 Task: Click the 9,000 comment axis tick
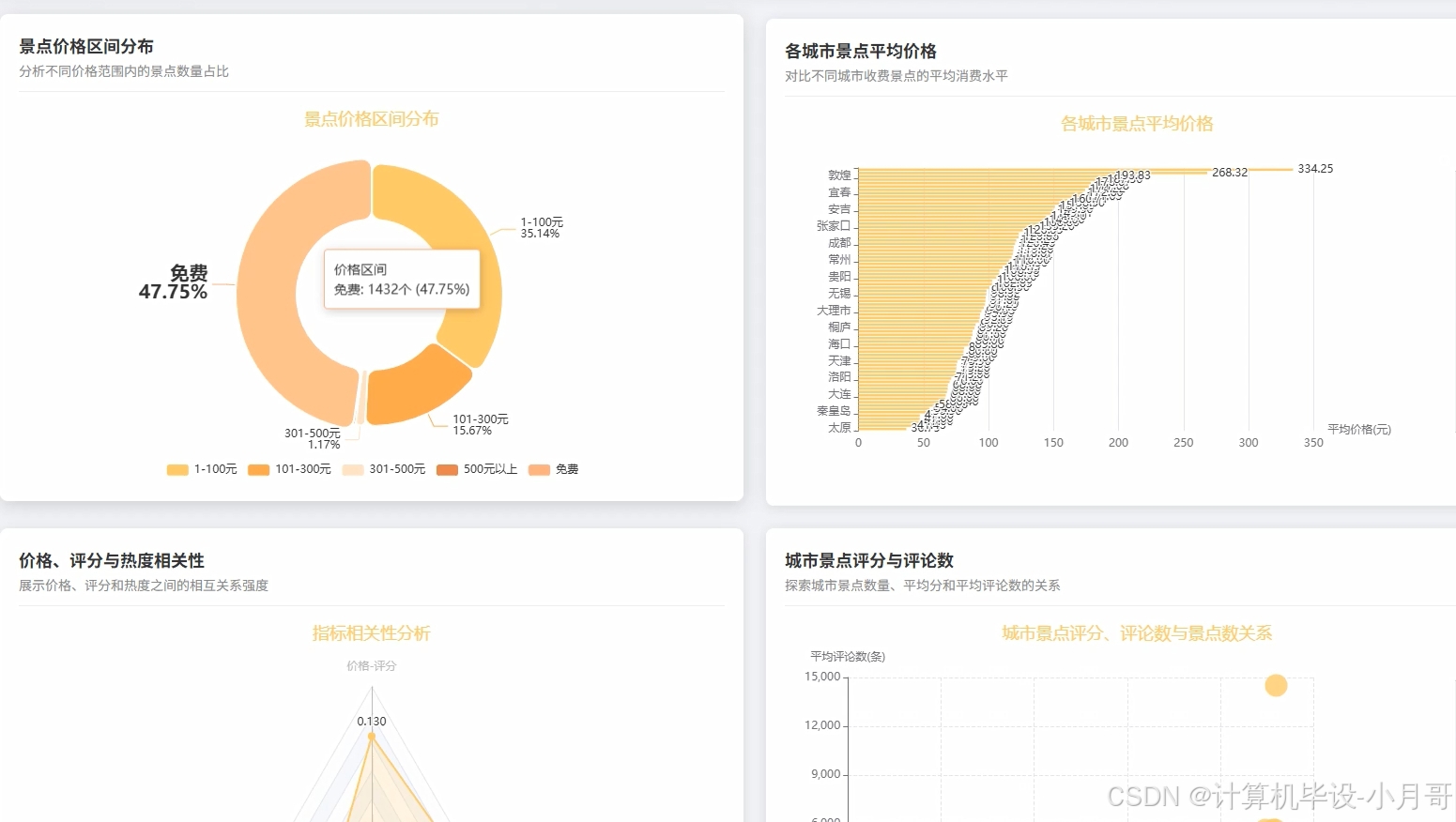(826, 774)
